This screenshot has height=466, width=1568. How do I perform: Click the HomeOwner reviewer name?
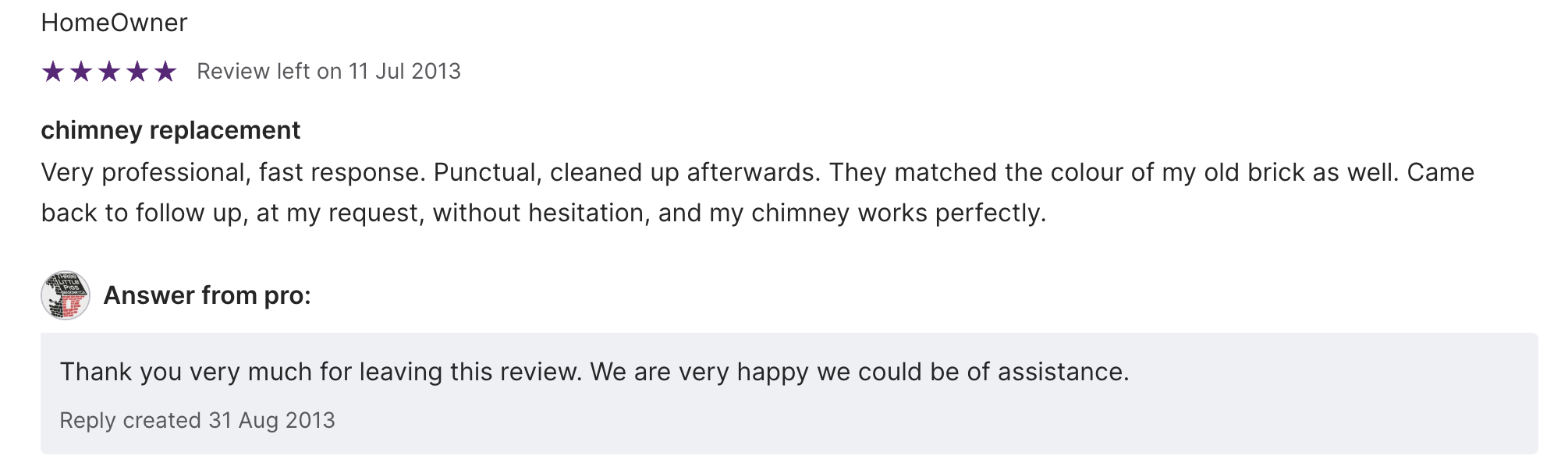pyautogui.click(x=114, y=23)
